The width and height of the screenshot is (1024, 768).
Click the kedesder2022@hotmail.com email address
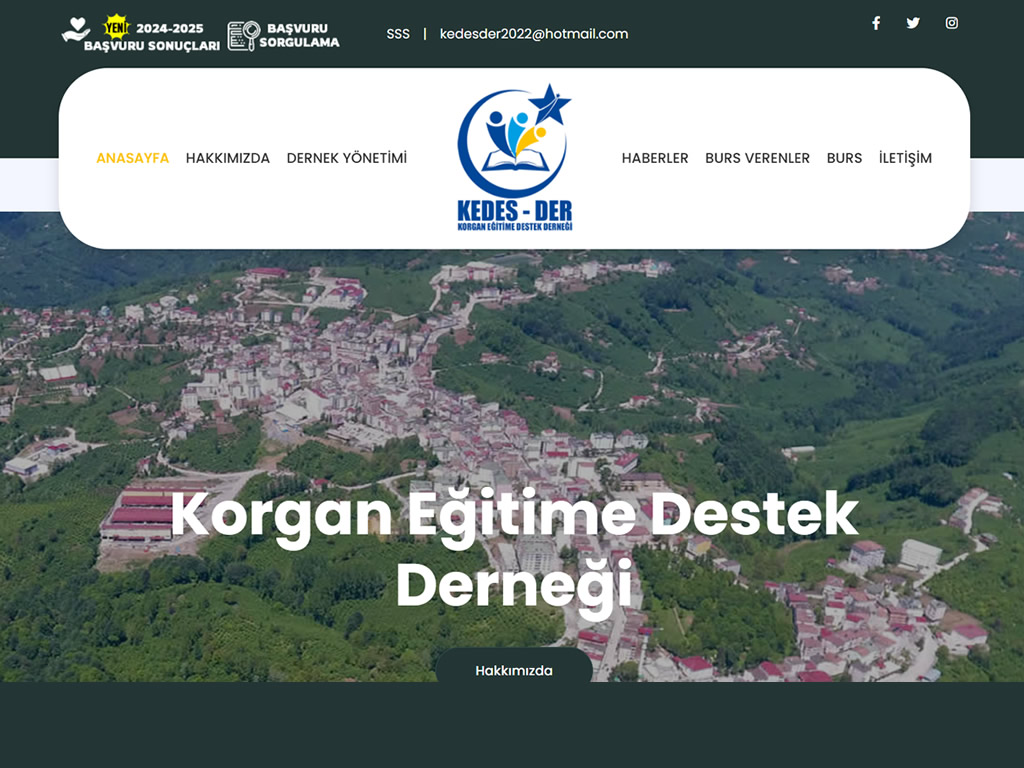click(x=534, y=34)
